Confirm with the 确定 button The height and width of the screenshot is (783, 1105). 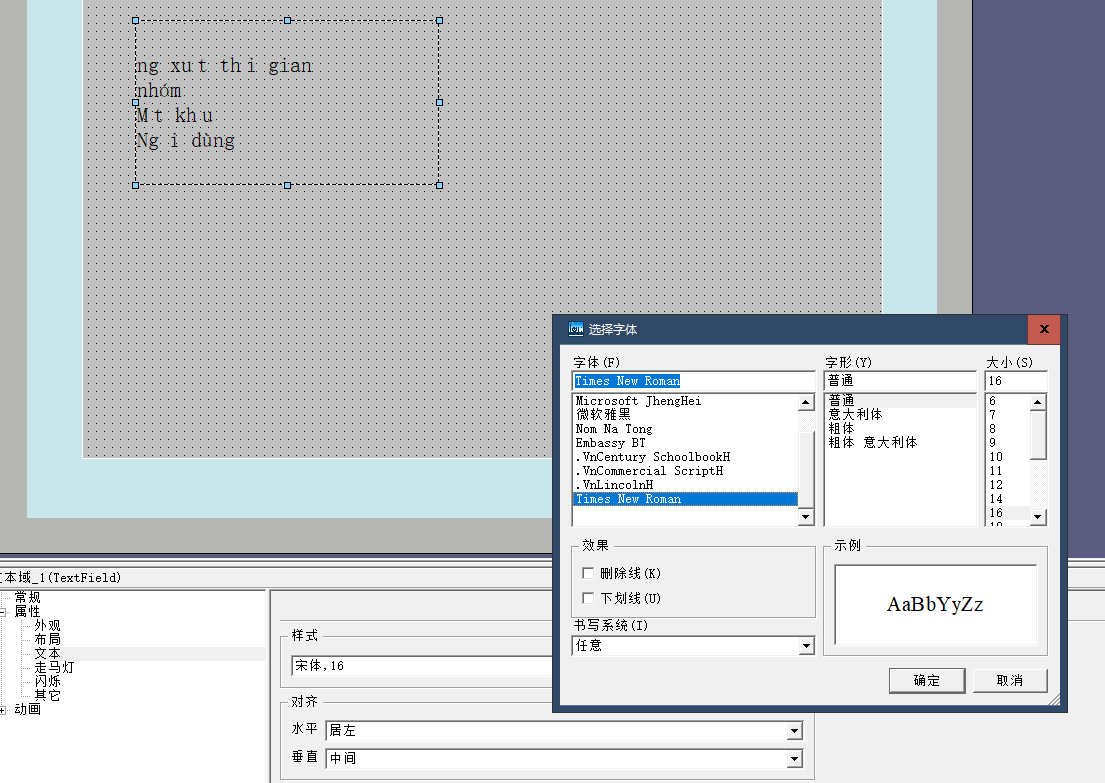click(x=927, y=681)
